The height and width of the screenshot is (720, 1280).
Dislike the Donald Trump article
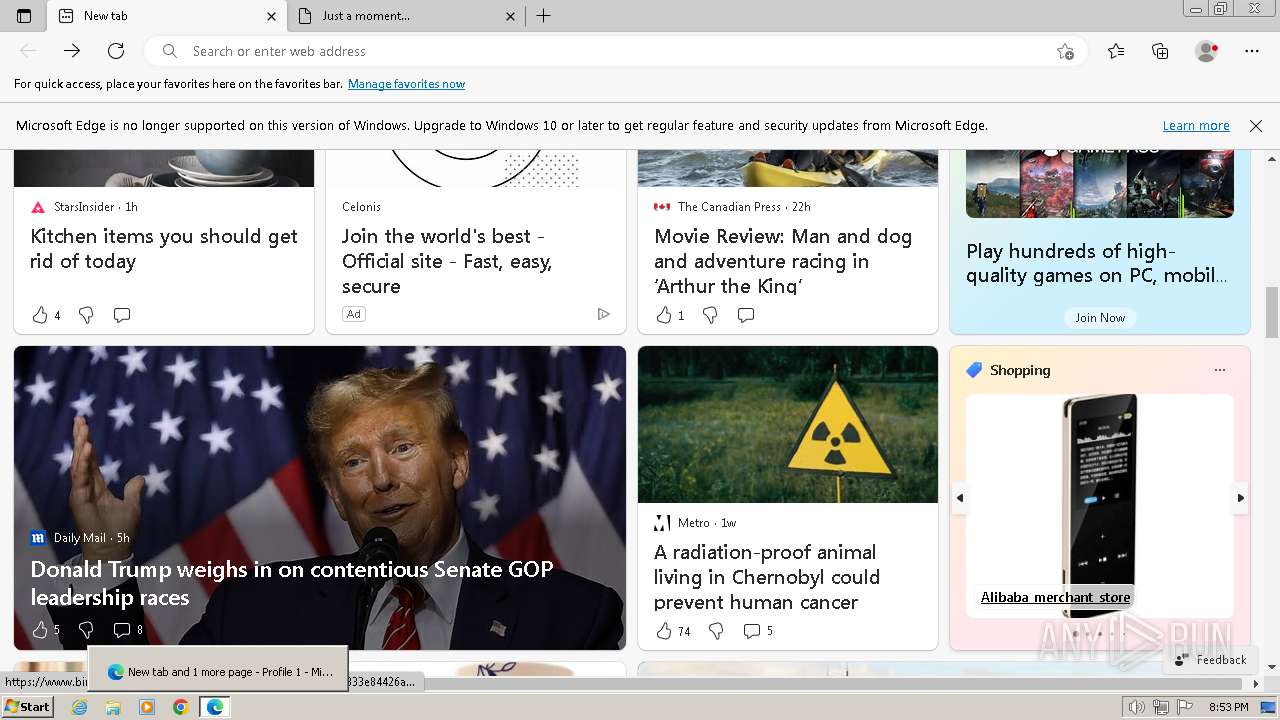[x=86, y=630]
